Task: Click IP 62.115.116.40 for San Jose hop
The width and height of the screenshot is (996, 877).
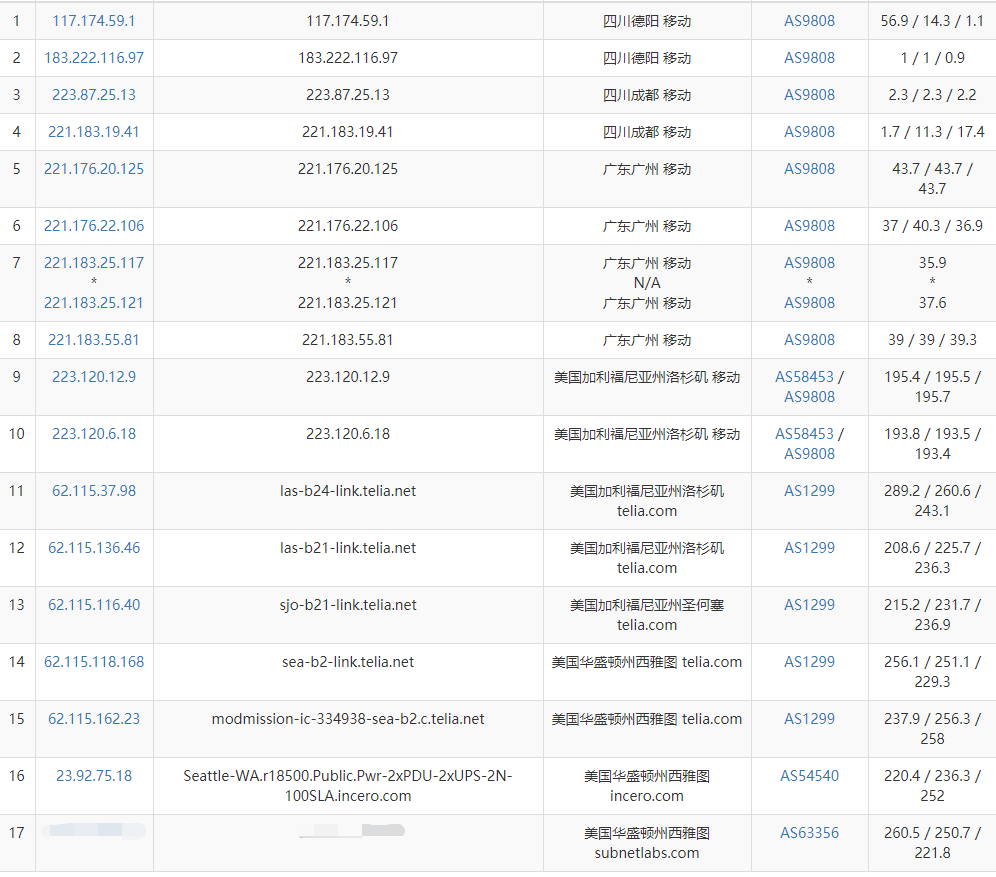Action: [x=93, y=605]
